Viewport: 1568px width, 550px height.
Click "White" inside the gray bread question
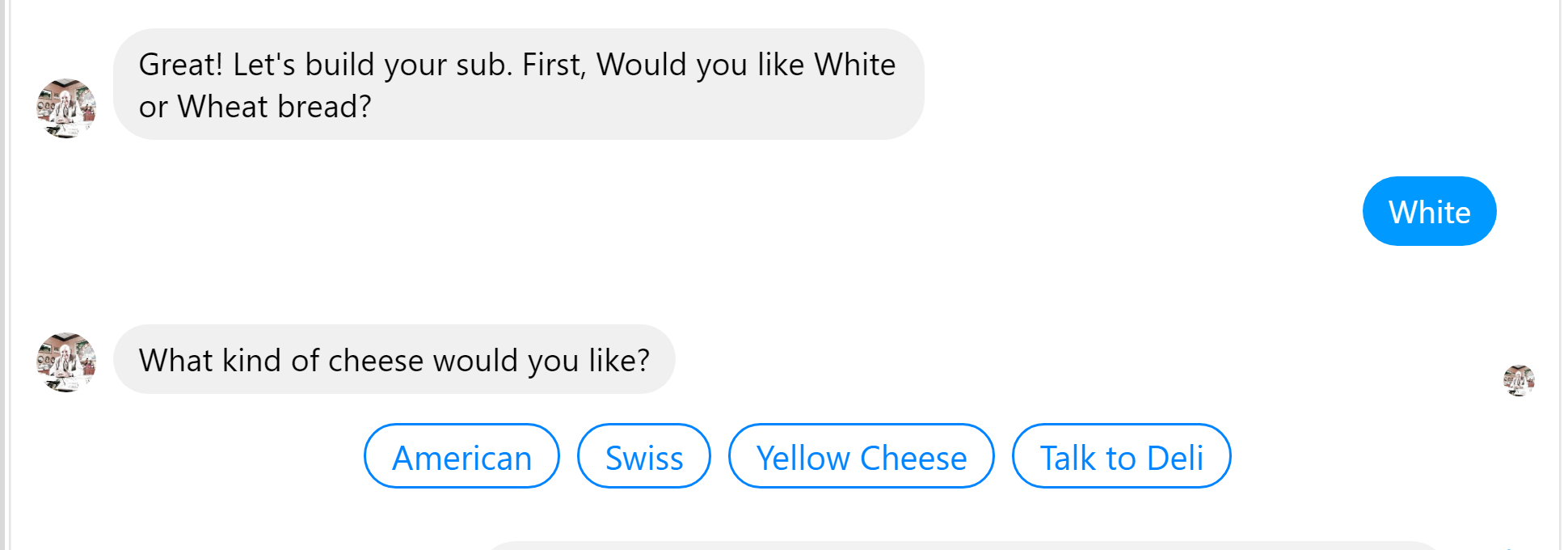pos(854,65)
